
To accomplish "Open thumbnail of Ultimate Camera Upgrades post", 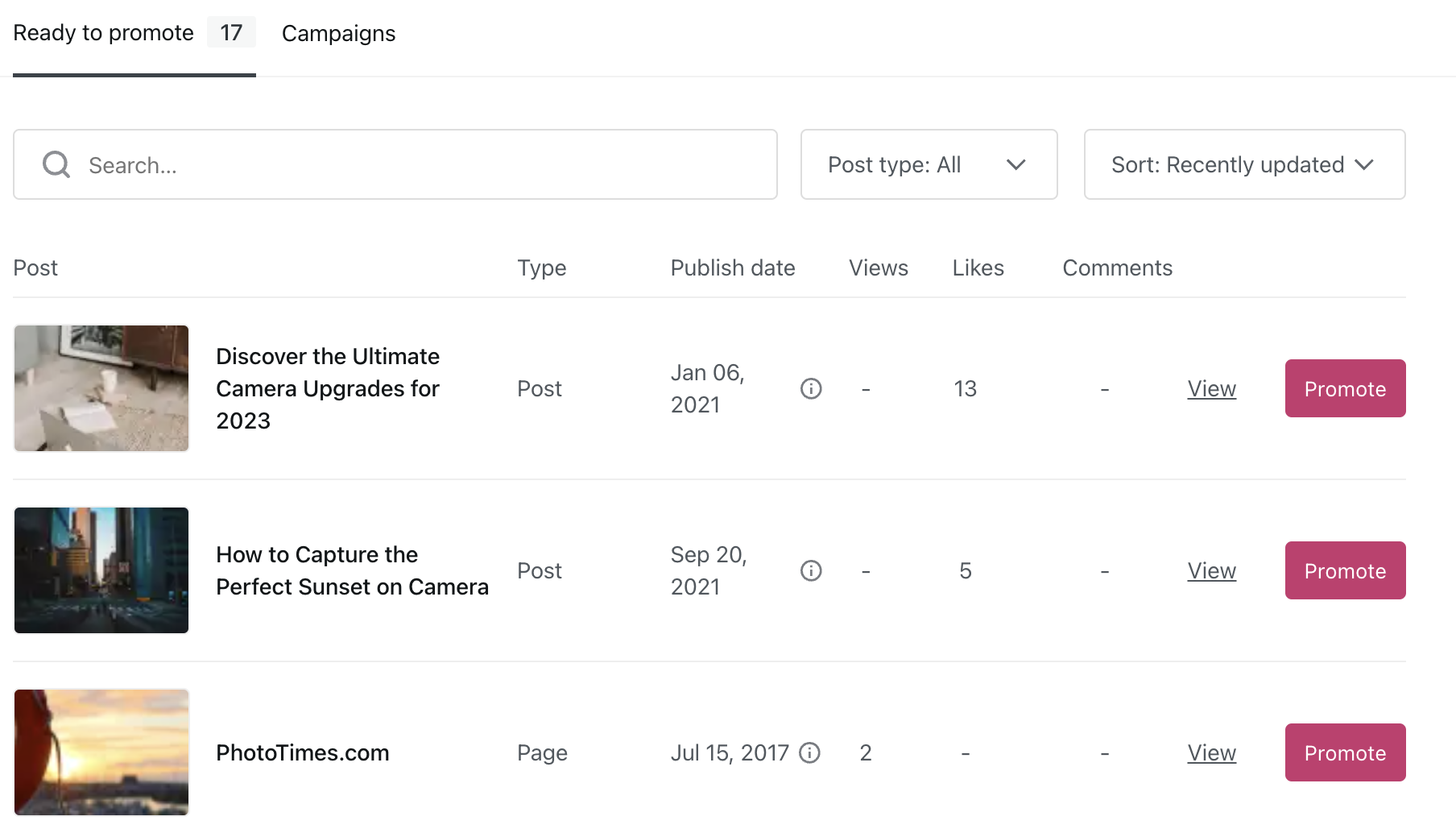I will [101, 388].
